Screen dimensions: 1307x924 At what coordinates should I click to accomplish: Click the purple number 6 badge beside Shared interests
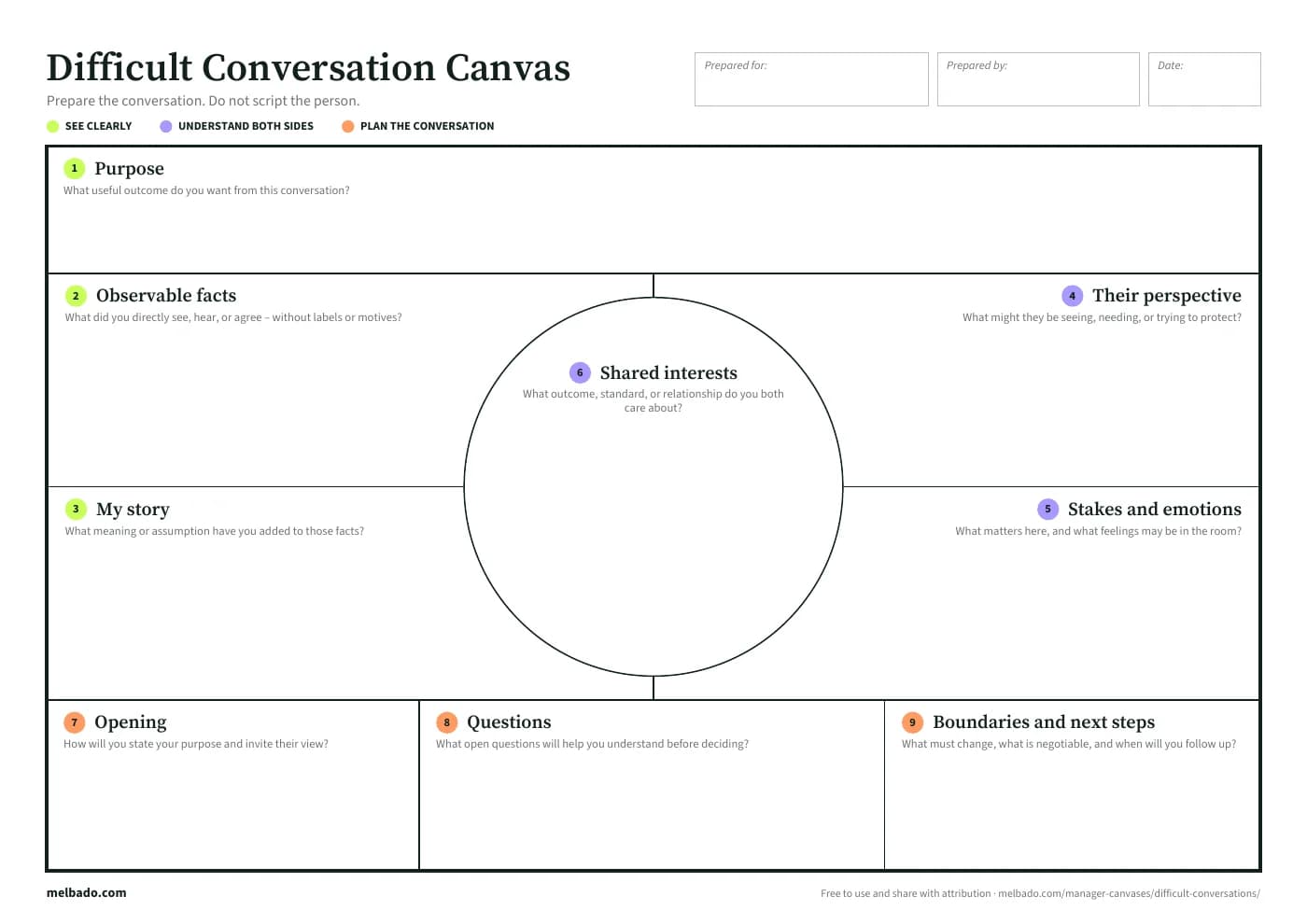pos(580,373)
